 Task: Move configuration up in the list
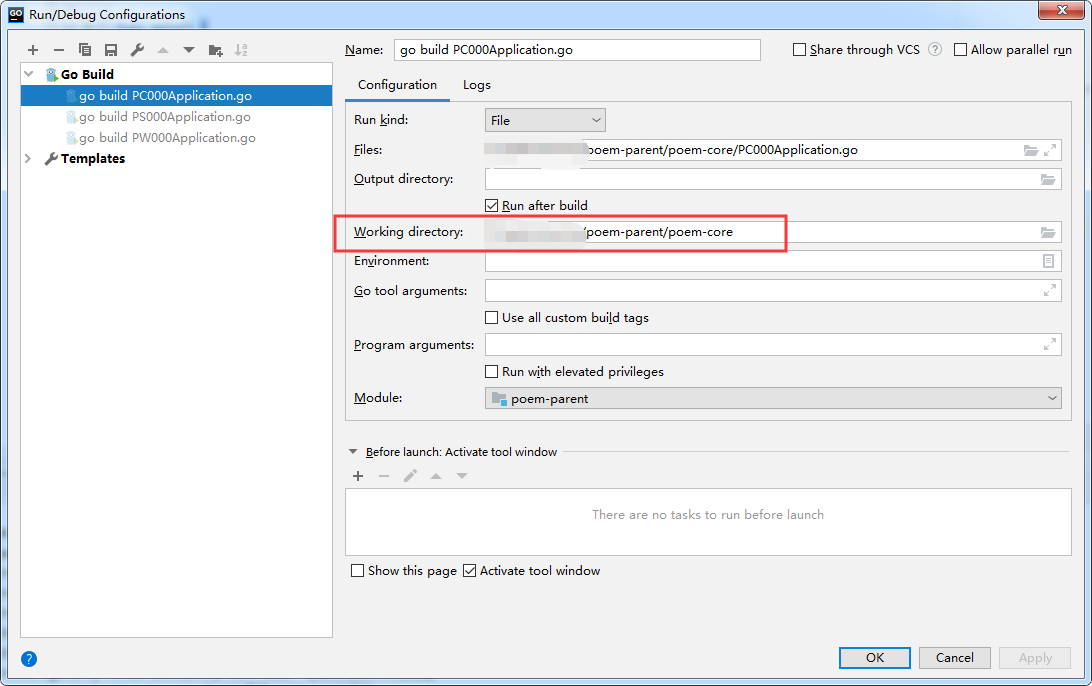(163, 50)
